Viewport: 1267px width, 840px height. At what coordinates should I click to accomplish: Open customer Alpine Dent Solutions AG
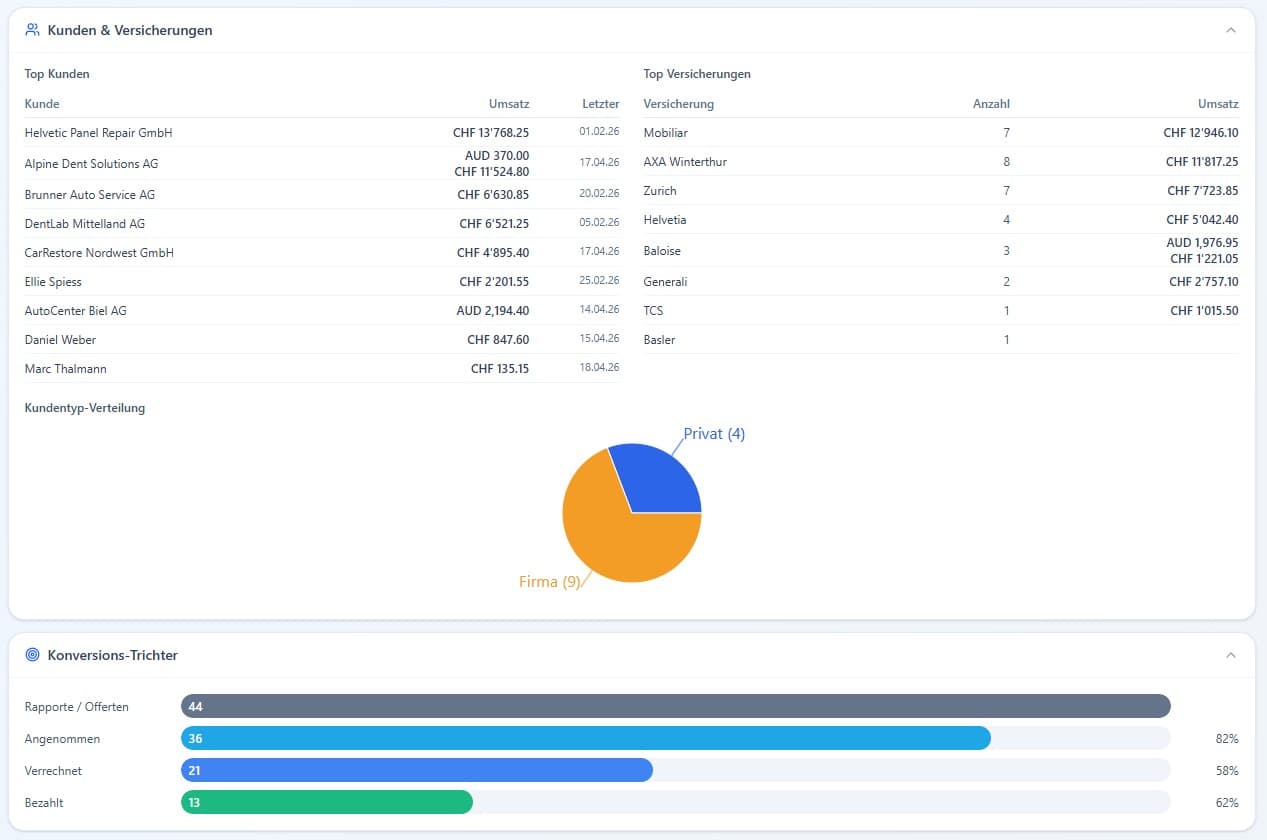pos(92,163)
